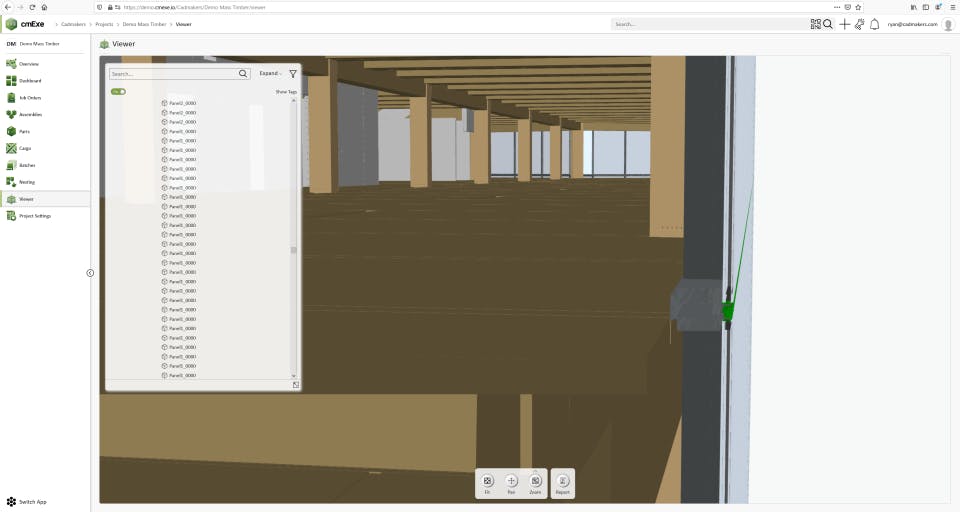Select the green highlighted part in 3D view
Viewport: 960px width, 512px height.
point(727,311)
